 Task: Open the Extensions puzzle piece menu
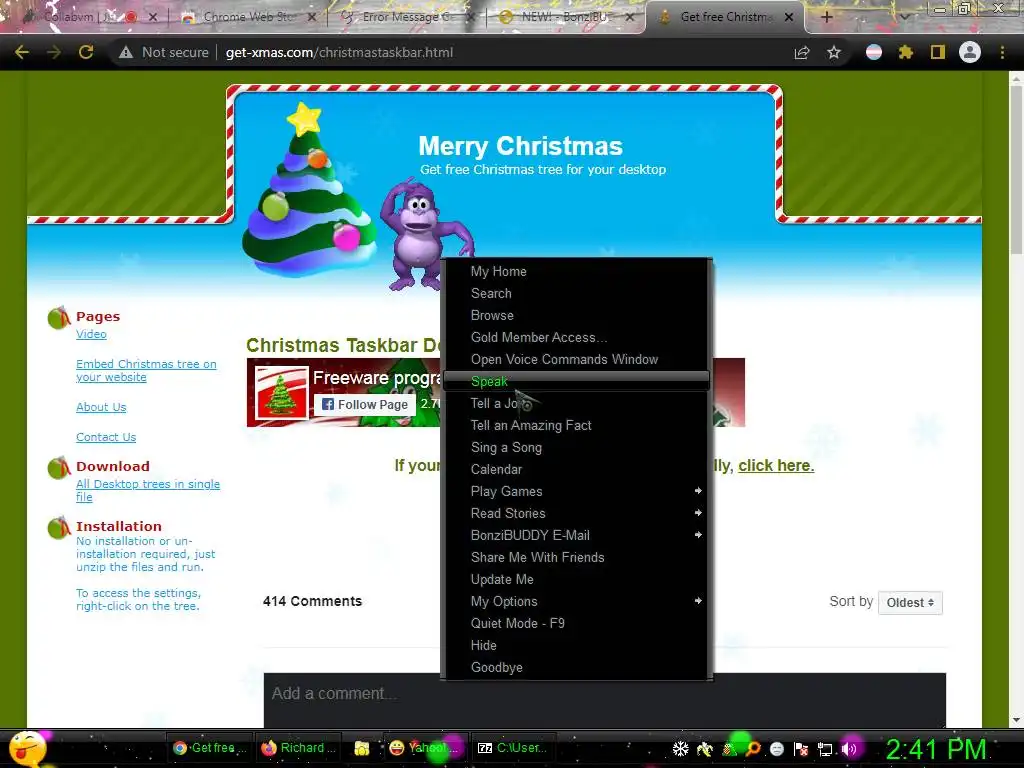(906, 52)
